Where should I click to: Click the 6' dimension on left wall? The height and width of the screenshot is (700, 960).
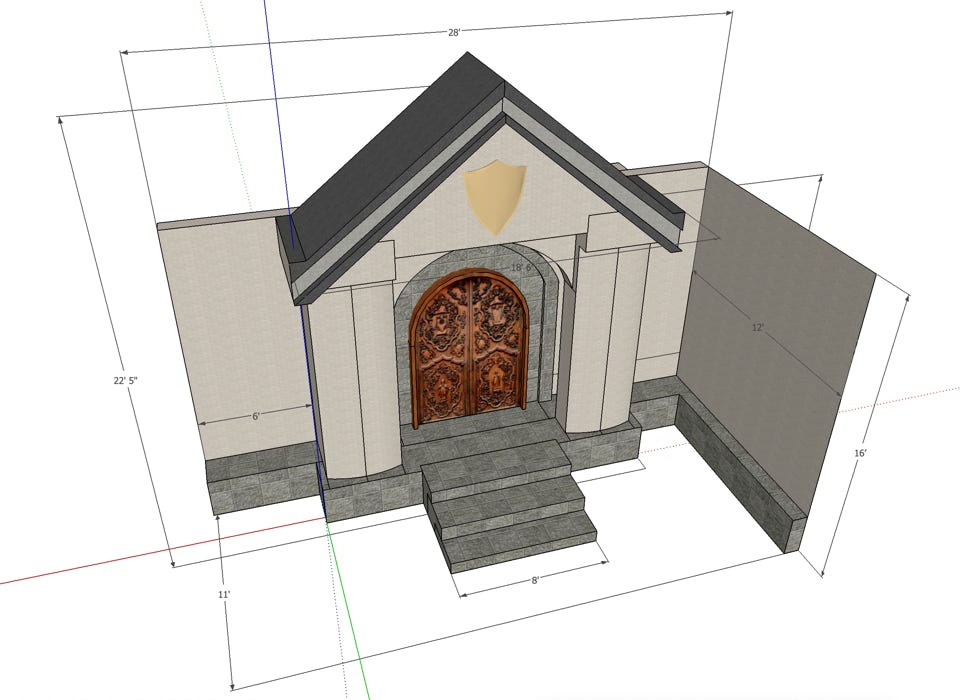(255, 416)
